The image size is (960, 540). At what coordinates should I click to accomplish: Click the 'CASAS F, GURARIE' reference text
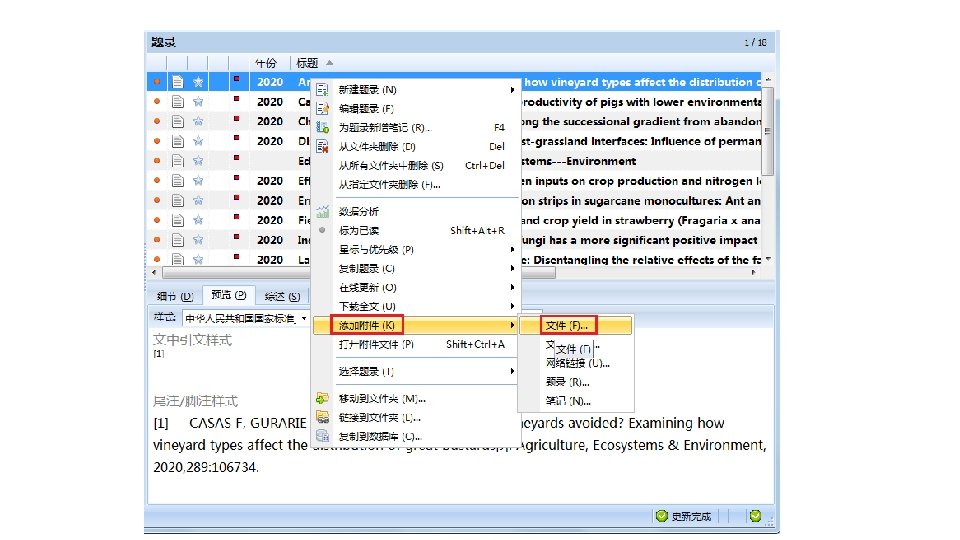[247, 423]
